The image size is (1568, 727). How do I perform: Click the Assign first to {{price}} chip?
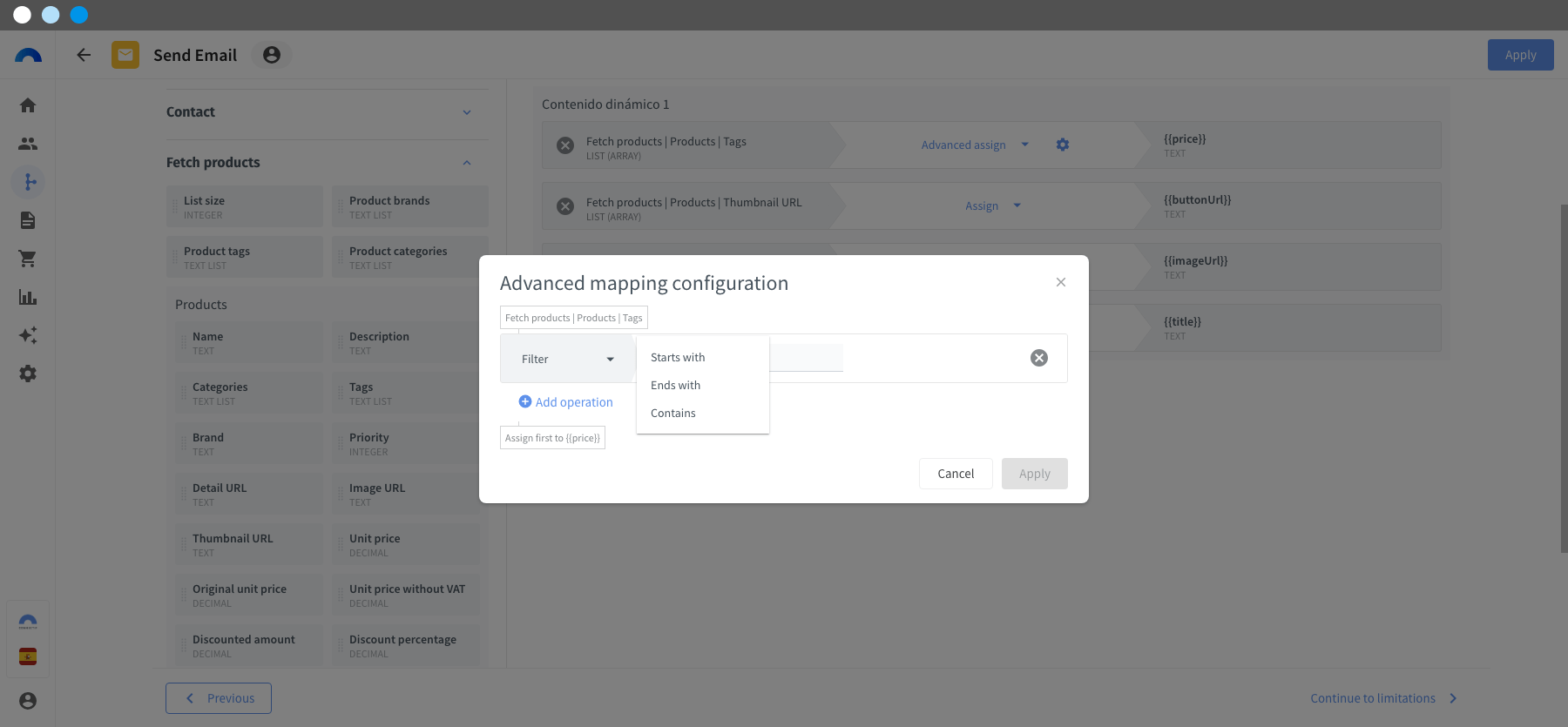tap(552, 438)
